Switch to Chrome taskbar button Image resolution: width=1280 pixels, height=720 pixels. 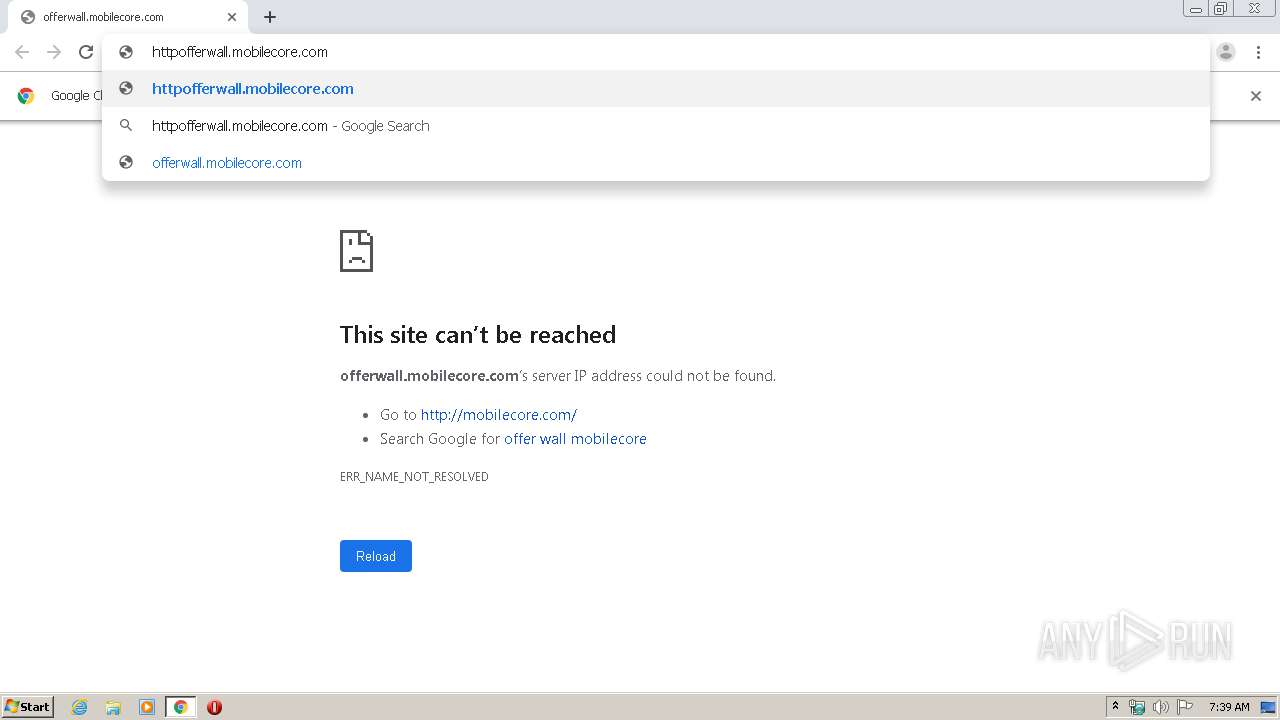coord(180,707)
